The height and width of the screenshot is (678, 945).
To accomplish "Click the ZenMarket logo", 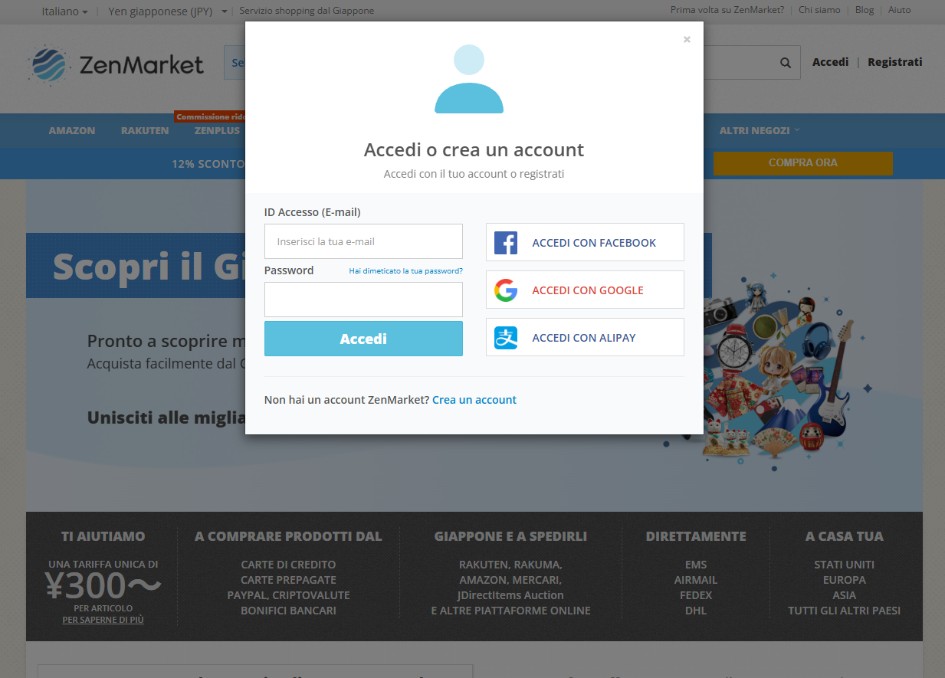I will pyautogui.click(x=116, y=64).
